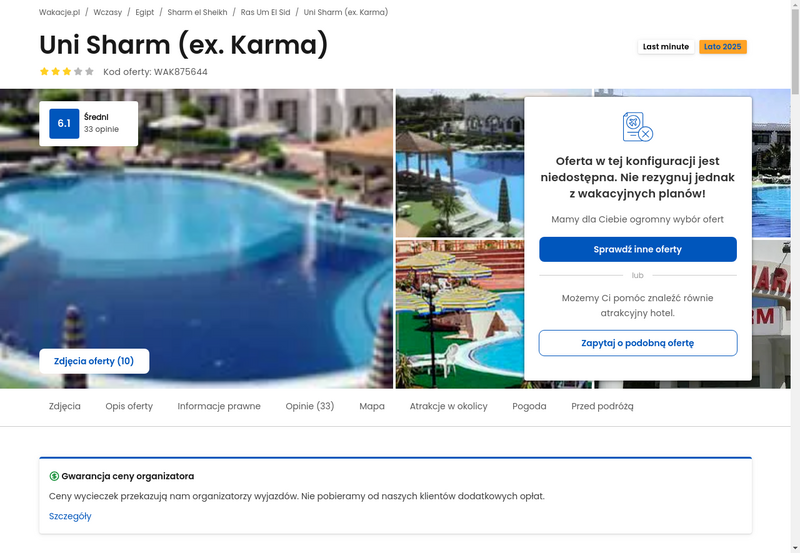Go to Atrakcje w okolicy tab

[x=448, y=406]
